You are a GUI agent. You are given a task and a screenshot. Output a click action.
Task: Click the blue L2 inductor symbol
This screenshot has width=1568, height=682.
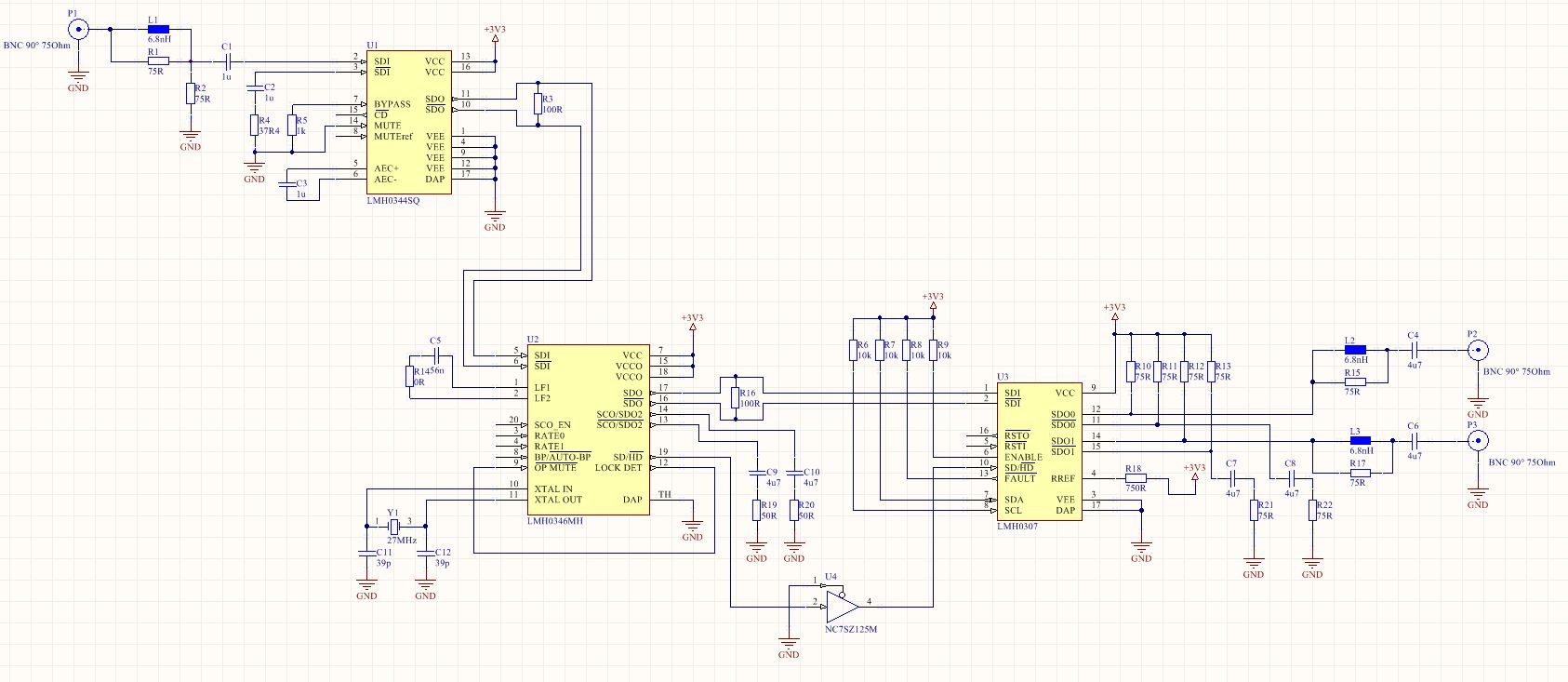click(1355, 350)
